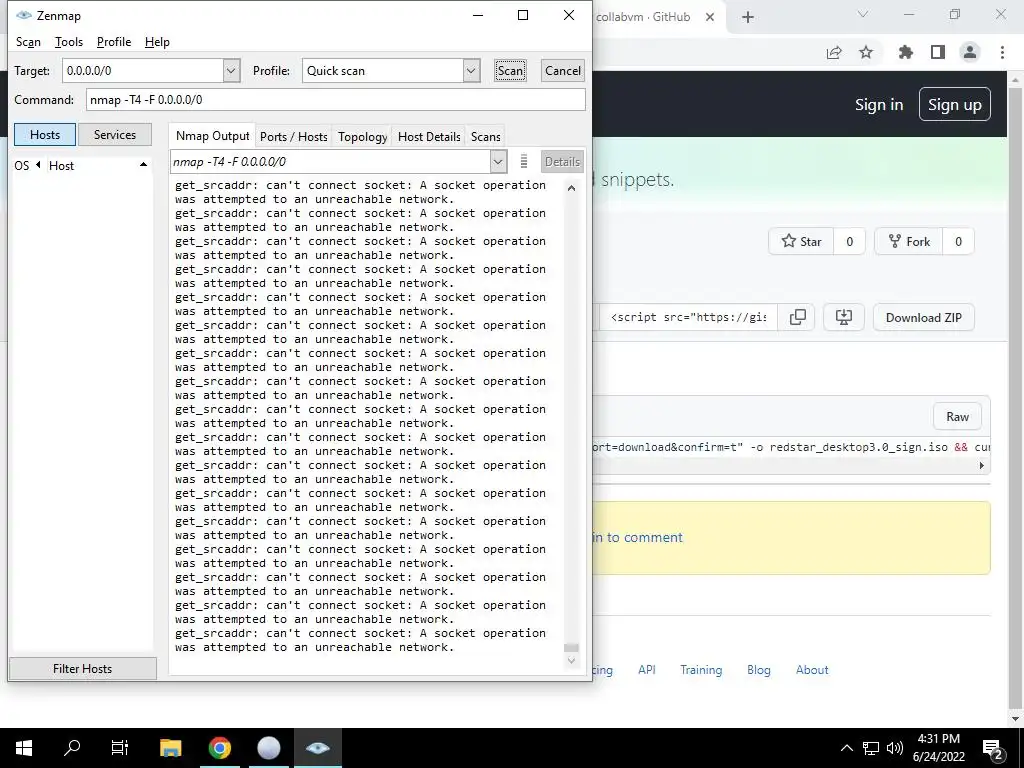Click the GitHub Sign up button
This screenshot has height=768, width=1024.
955,104
